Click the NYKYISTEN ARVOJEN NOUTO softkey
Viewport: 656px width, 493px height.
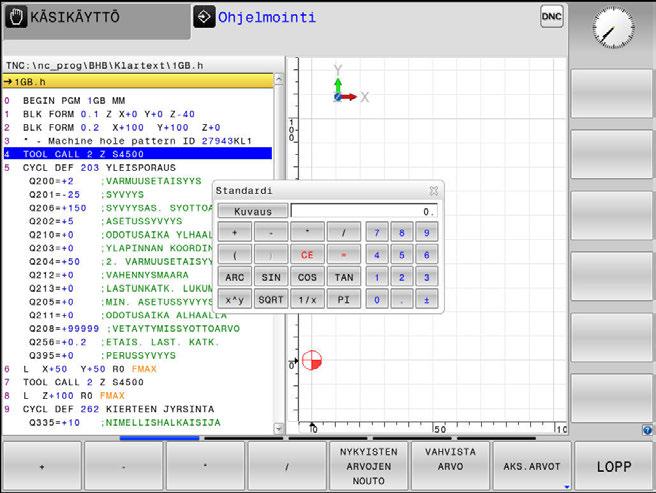point(369,466)
